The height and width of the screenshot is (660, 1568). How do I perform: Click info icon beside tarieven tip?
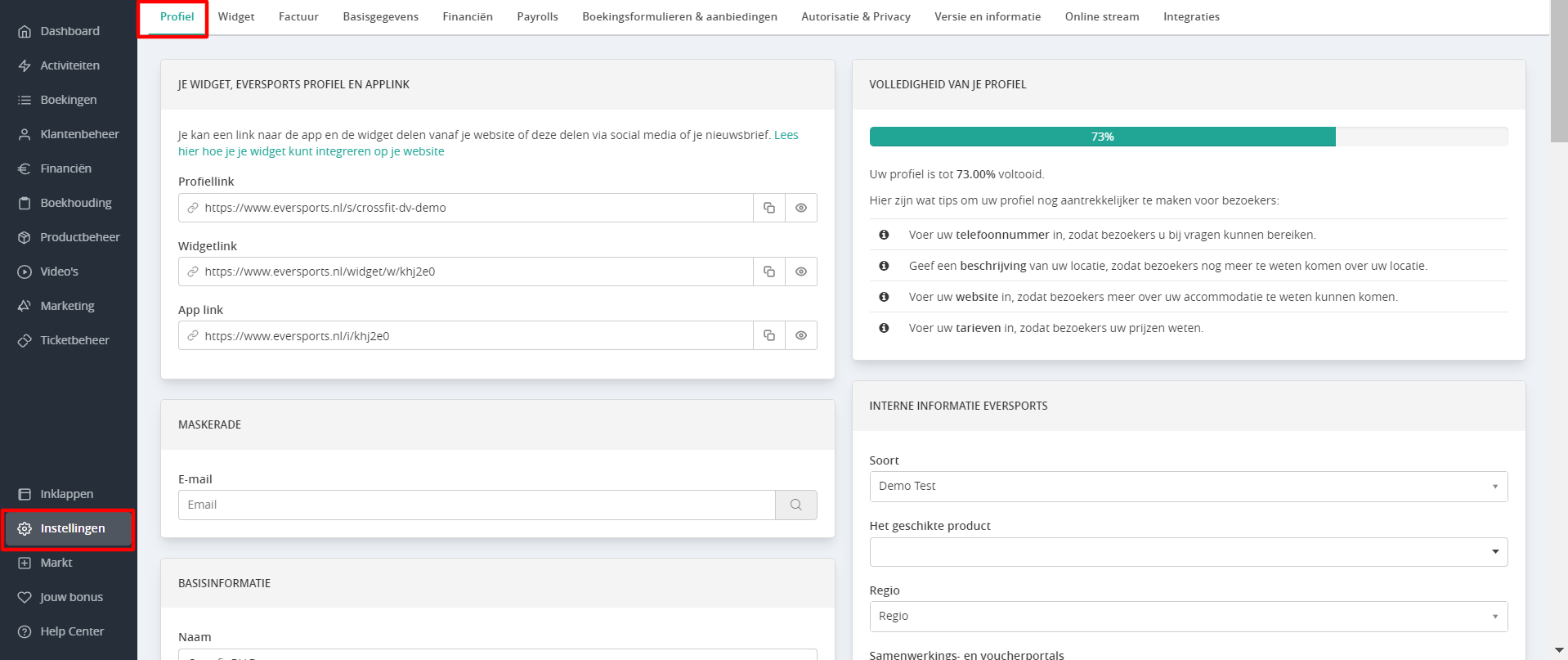click(884, 328)
